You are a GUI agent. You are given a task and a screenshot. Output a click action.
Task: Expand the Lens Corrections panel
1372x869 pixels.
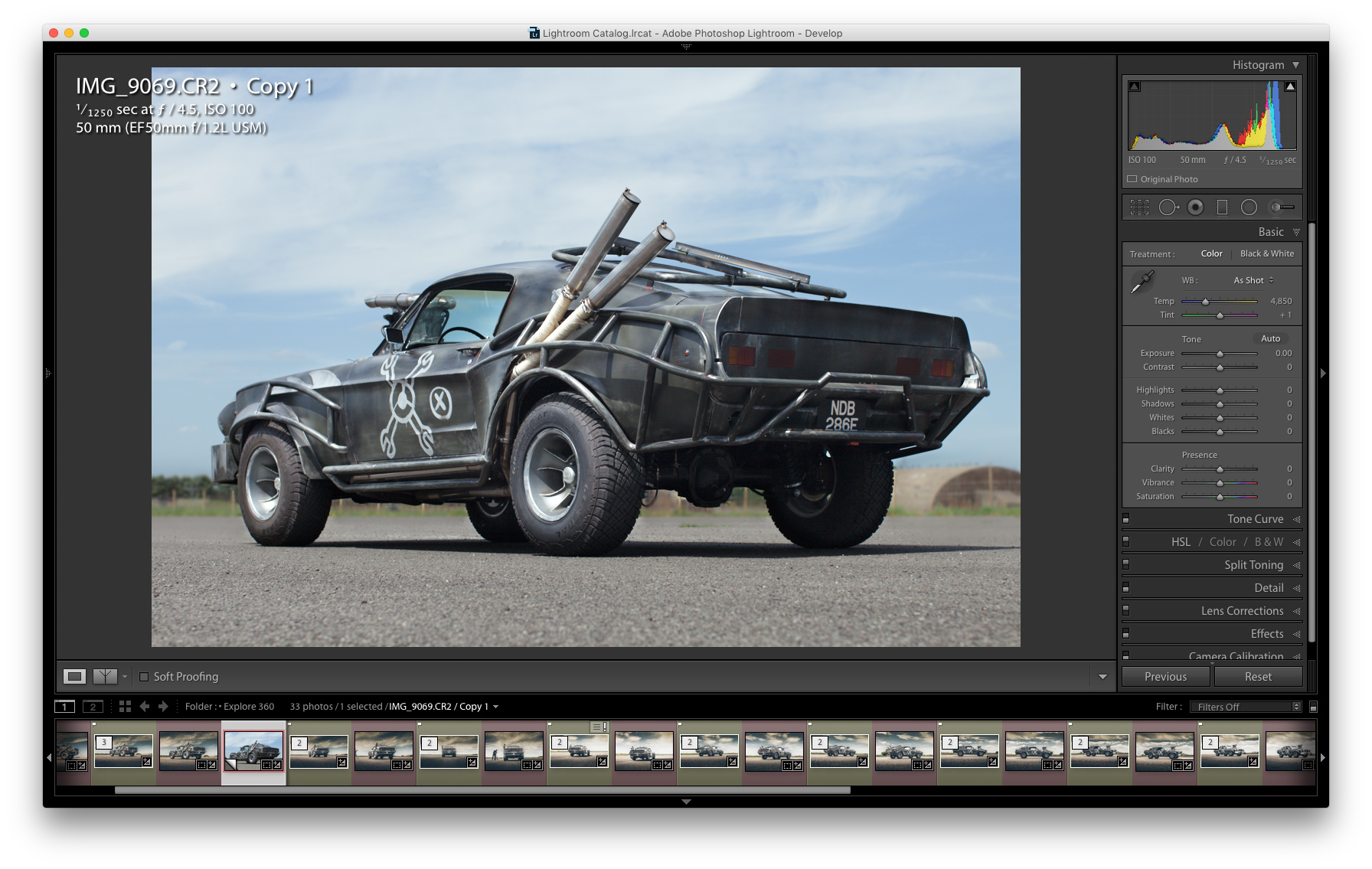pyautogui.click(x=1242, y=611)
